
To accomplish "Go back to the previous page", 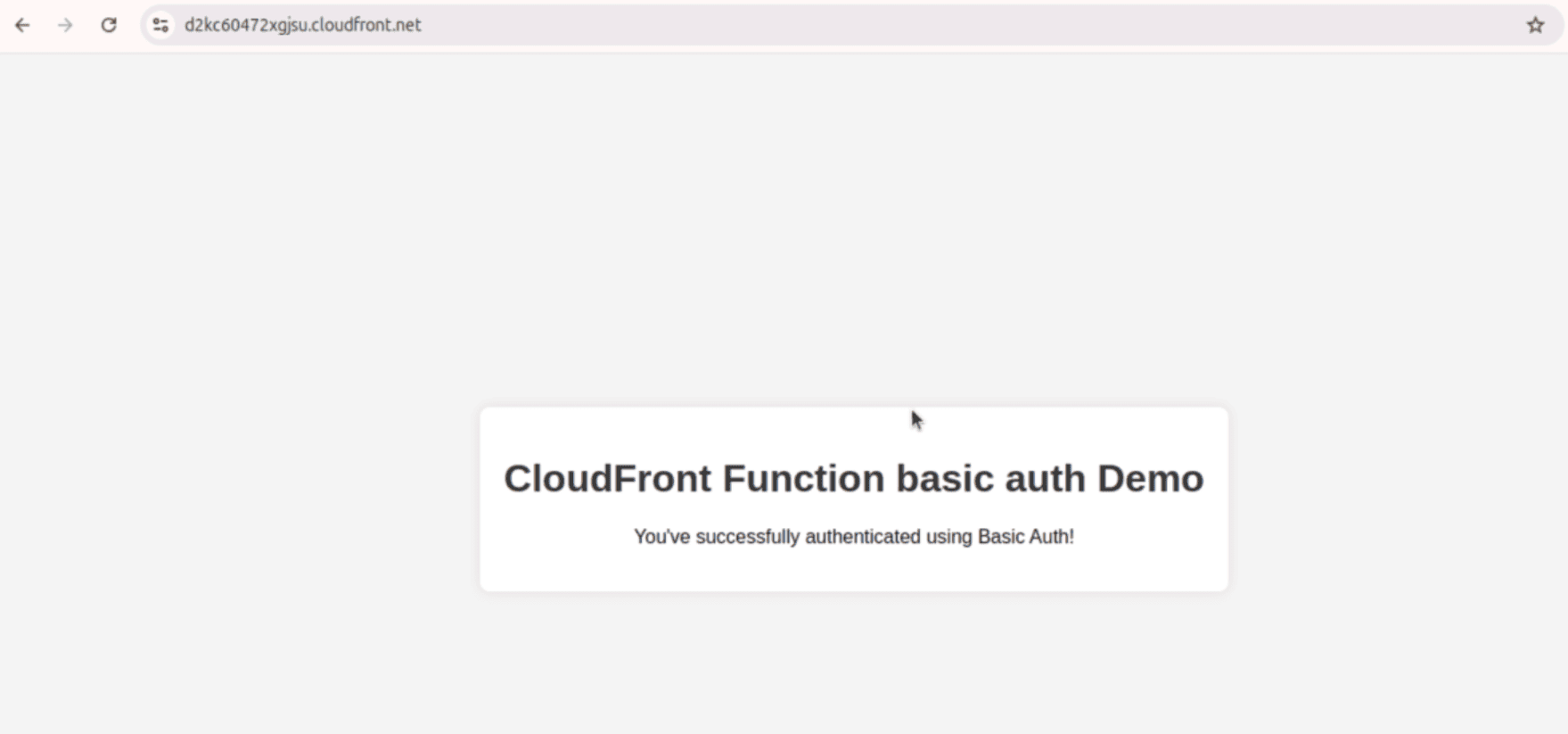I will (22, 25).
